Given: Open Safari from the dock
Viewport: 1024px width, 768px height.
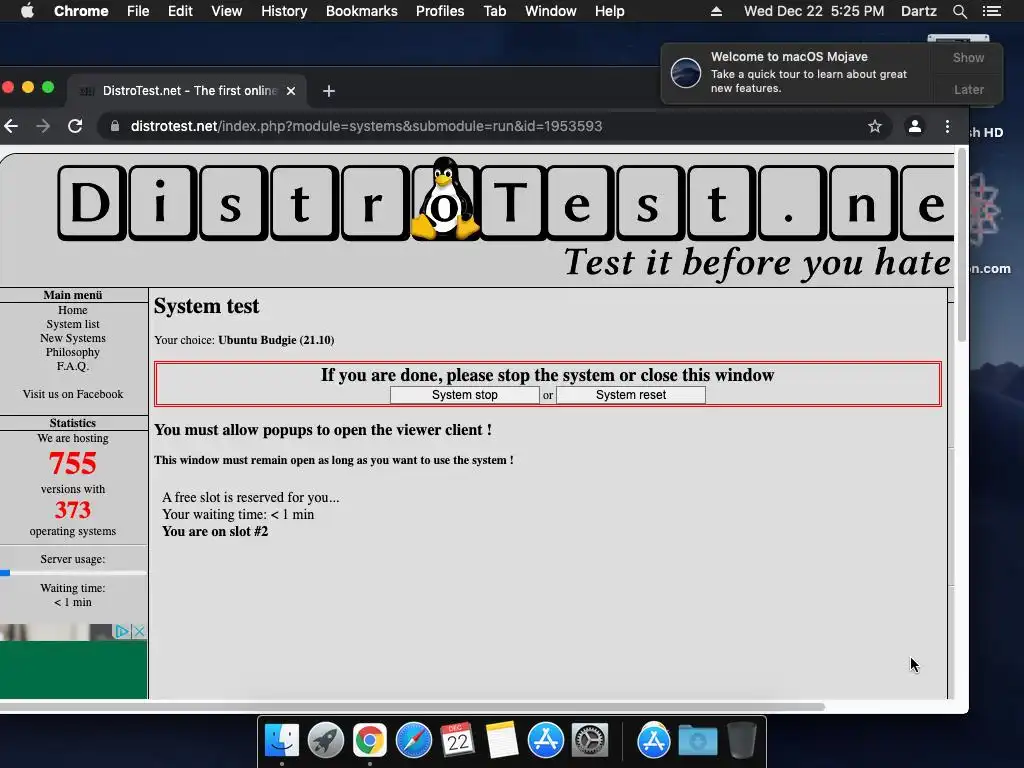Looking at the screenshot, I should [x=413, y=741].
